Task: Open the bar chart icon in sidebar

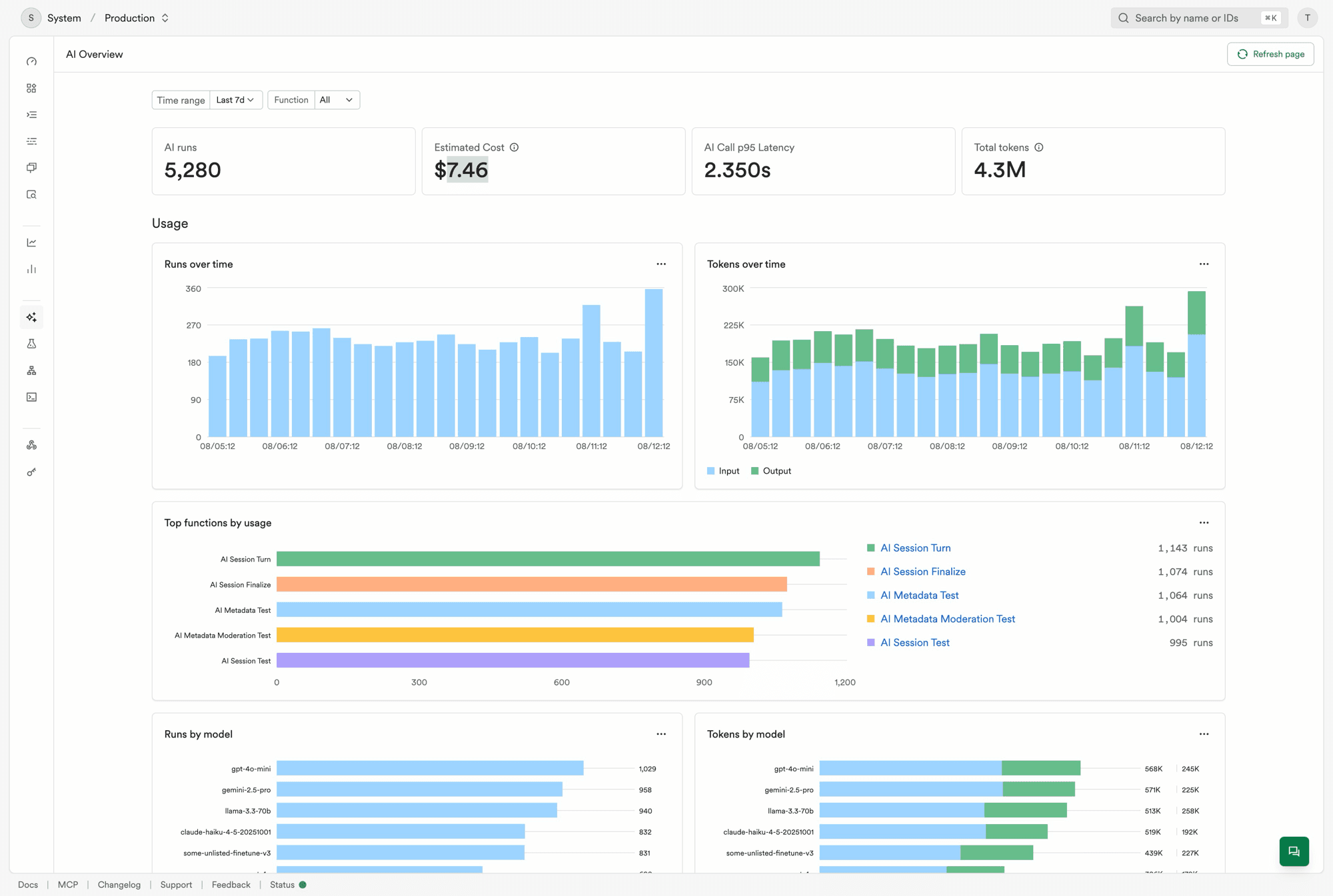Action: point(31,269)
